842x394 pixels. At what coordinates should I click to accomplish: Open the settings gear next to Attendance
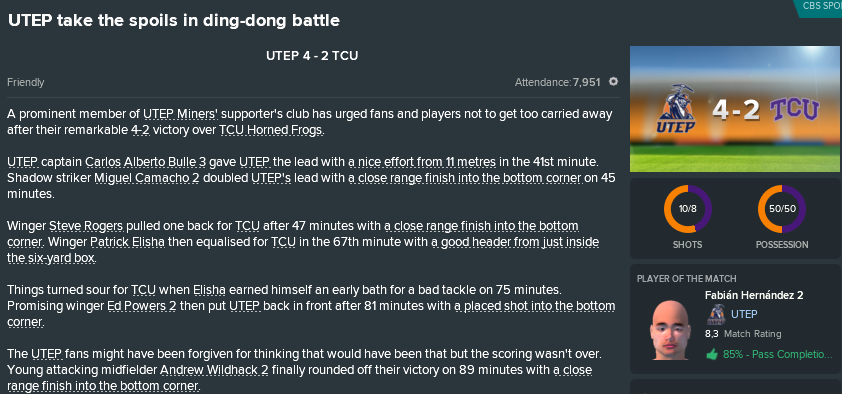pyautogui.click(x=613, y=82)
